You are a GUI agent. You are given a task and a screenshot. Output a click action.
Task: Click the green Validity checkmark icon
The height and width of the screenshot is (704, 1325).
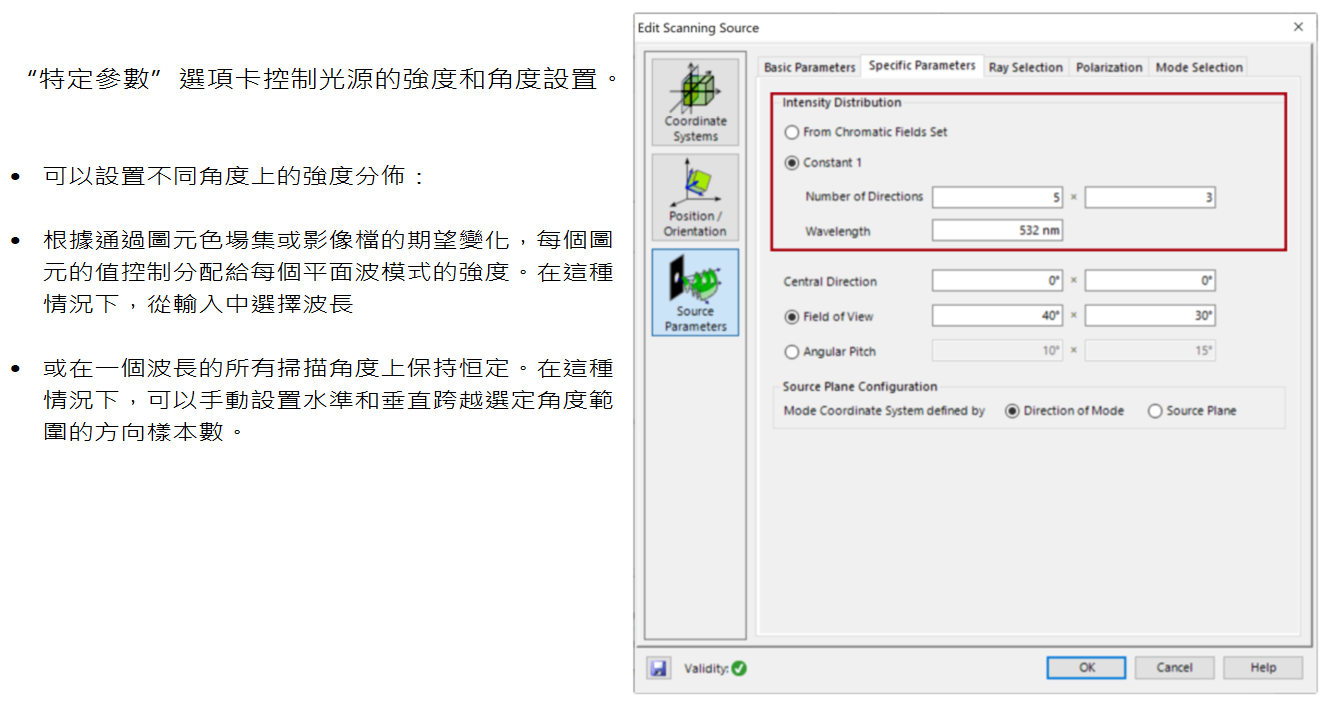[x=739, y=668]
